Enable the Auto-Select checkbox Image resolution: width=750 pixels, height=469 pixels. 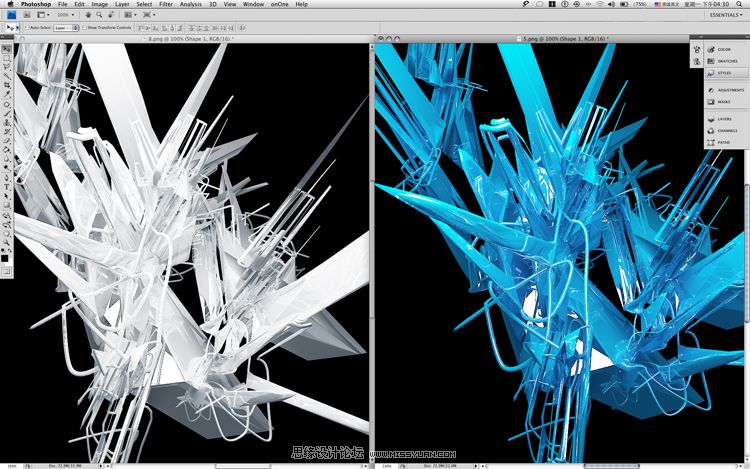[x=28, y=28]
